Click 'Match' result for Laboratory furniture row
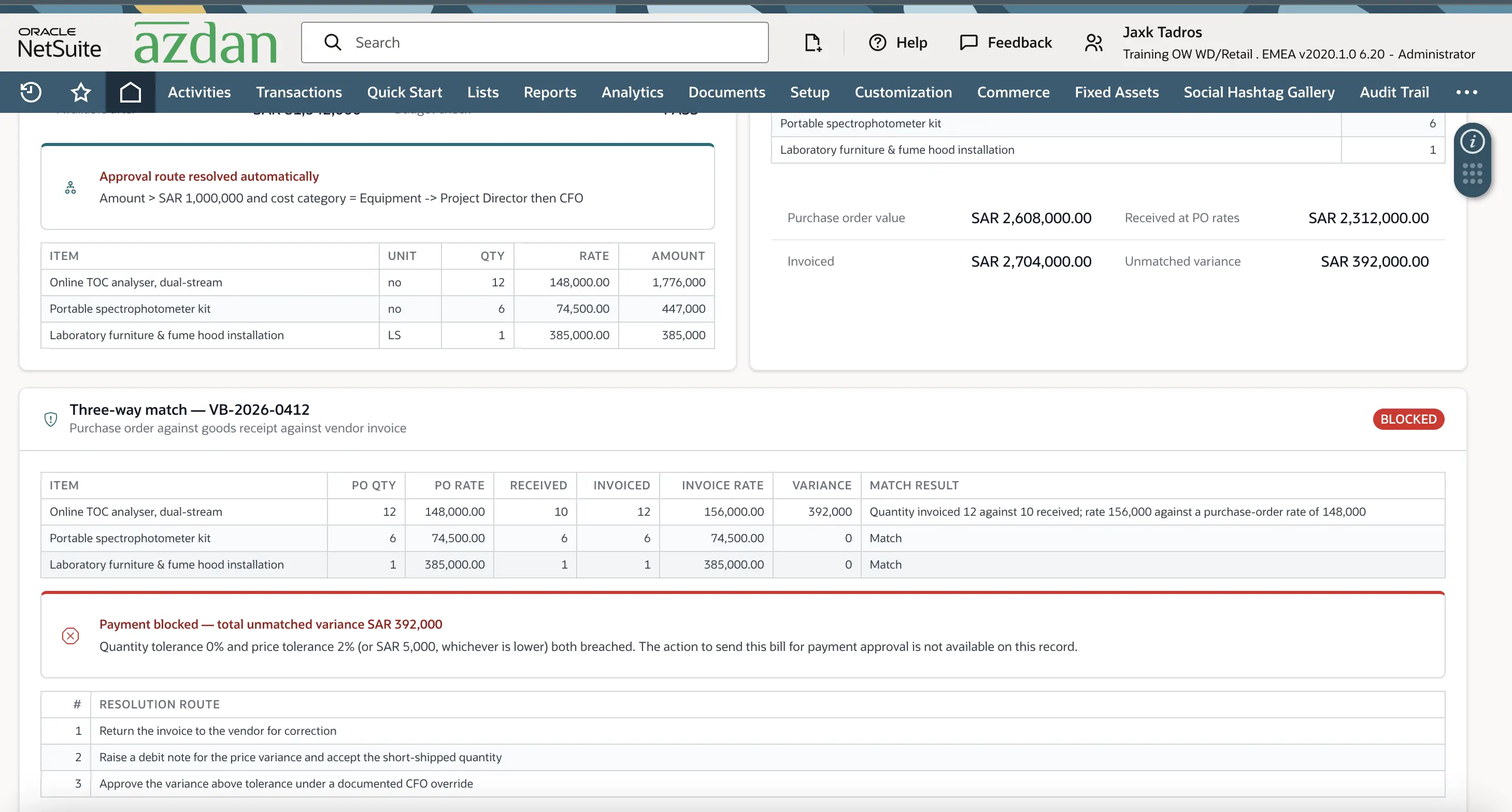This screenshot has height=812, width=1512. pyautogui.click(x=885, y=564)
